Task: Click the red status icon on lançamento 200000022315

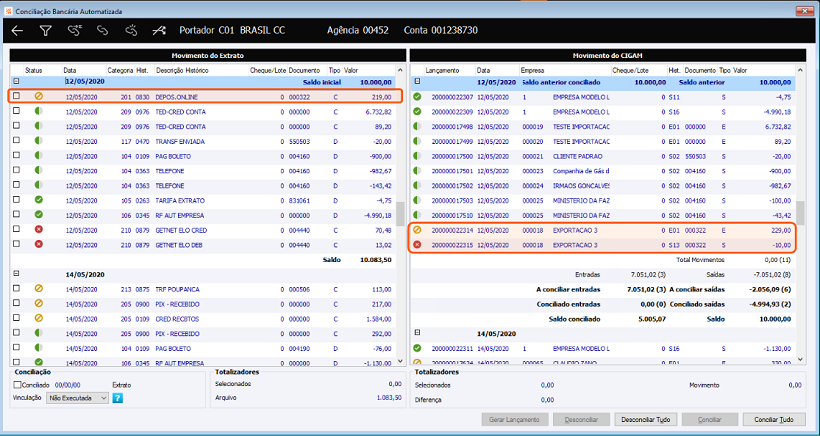Action: [x=417, y=244]
